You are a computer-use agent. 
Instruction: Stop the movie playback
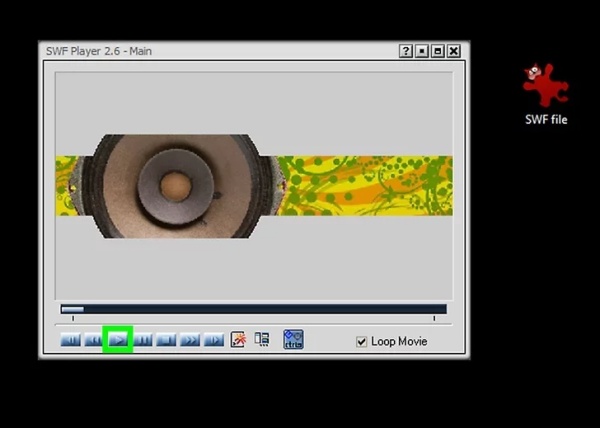[x=166, y=339]
